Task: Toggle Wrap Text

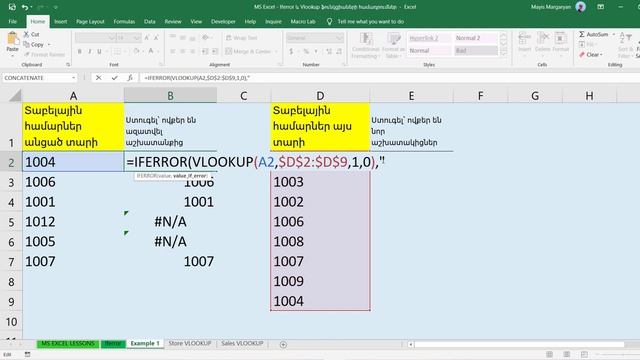Action: tap(241, 38)
